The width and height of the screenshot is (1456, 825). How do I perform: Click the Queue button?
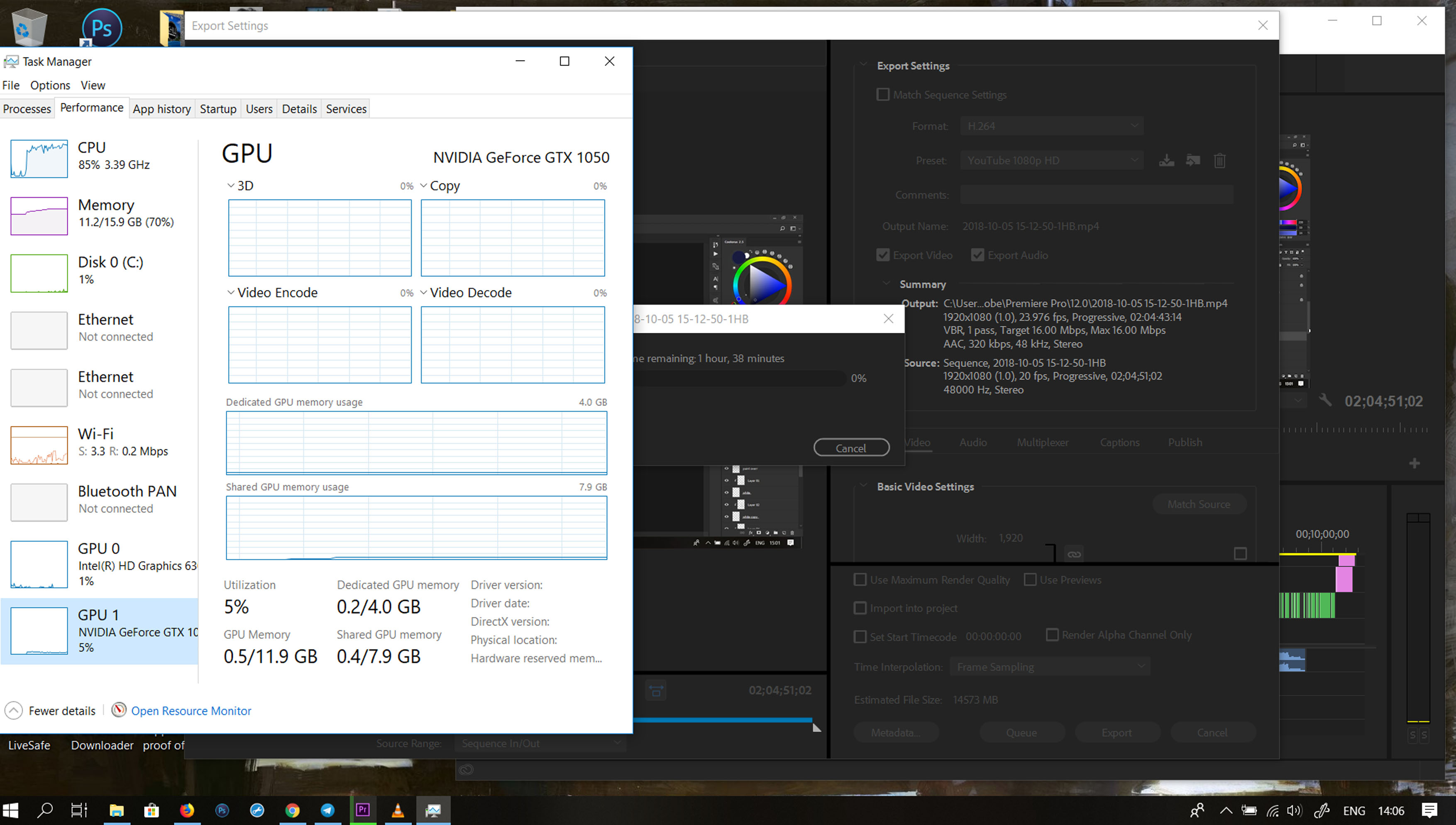coord(1021,732)
